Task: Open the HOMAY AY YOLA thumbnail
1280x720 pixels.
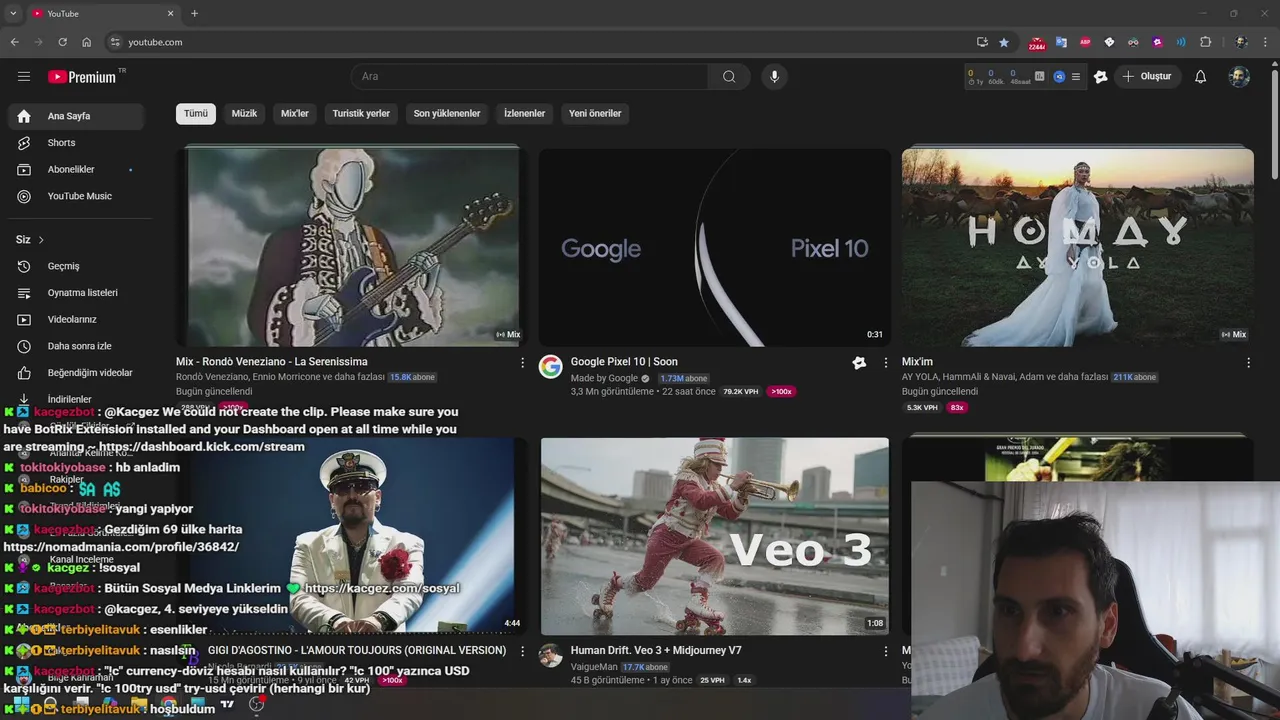Action: [1078, 247]
